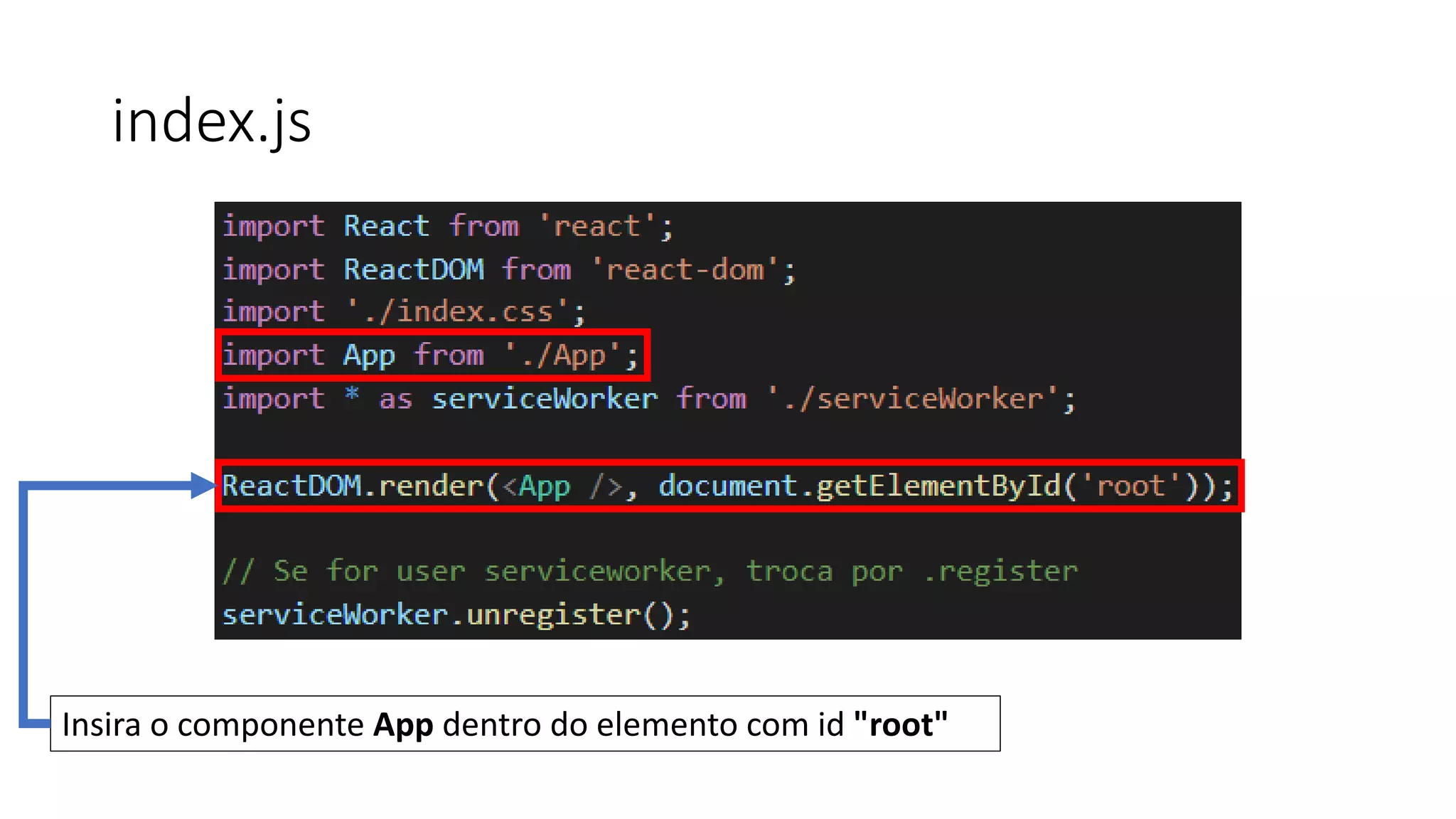This screenshot has height=819, width=1456.
Task: Click the 'serviceWorker.unregister();' line
Action: point(456,615)
